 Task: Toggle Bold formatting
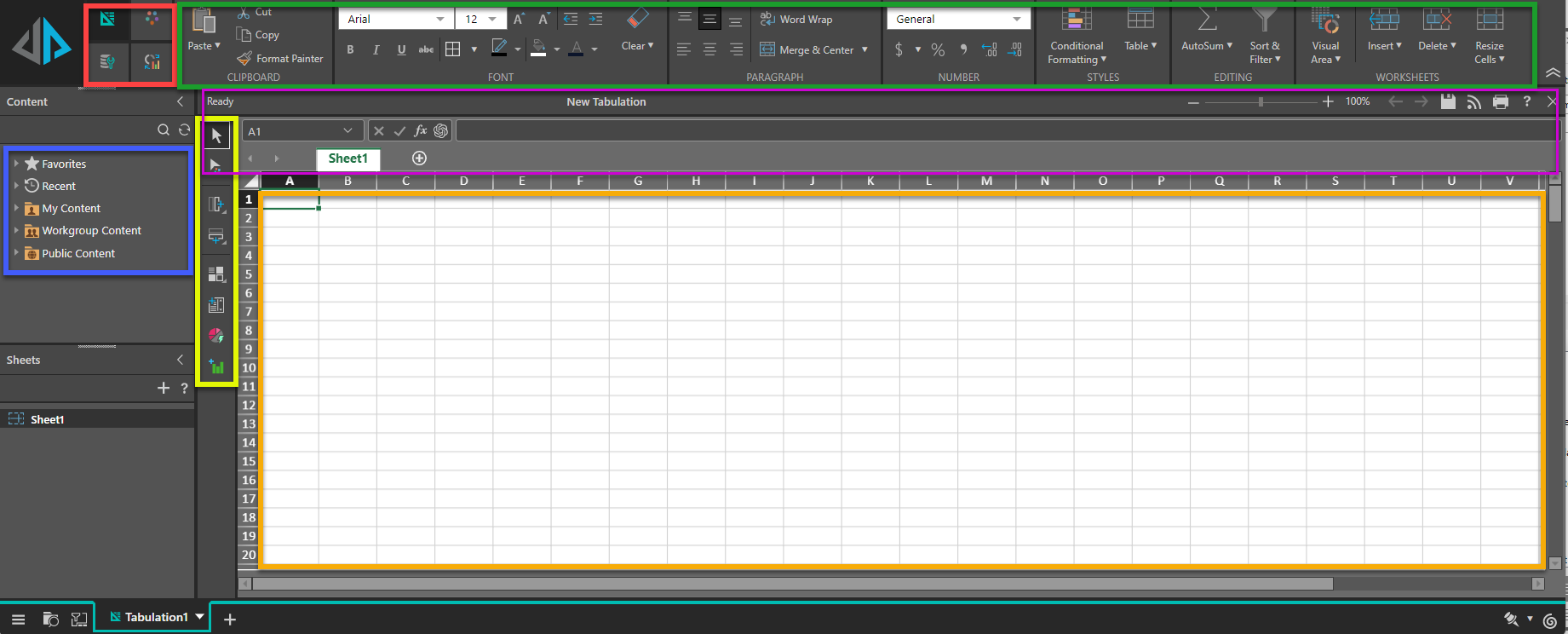[350, 50]
